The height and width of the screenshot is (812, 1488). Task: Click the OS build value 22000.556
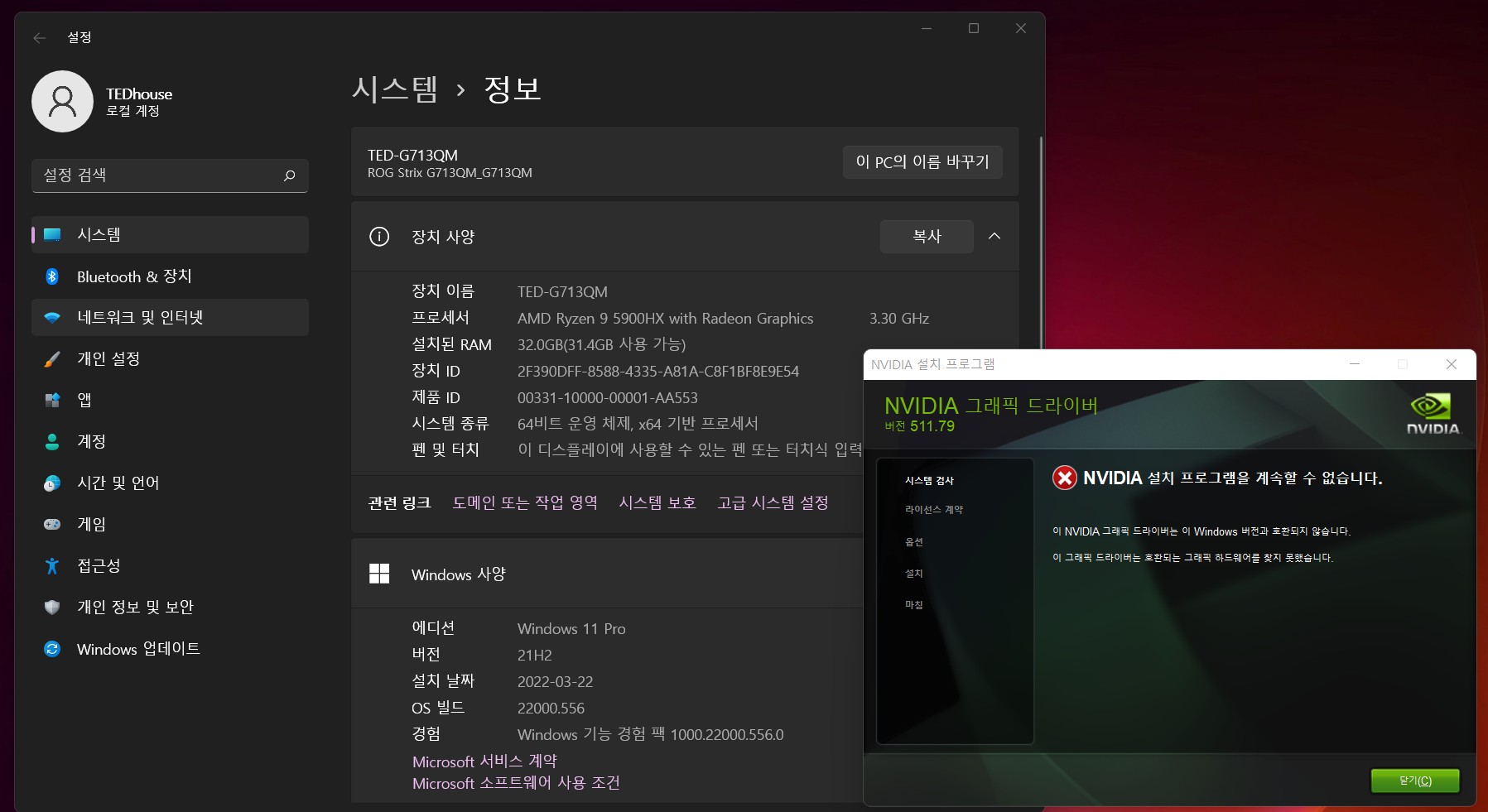(x=551, y=709)
